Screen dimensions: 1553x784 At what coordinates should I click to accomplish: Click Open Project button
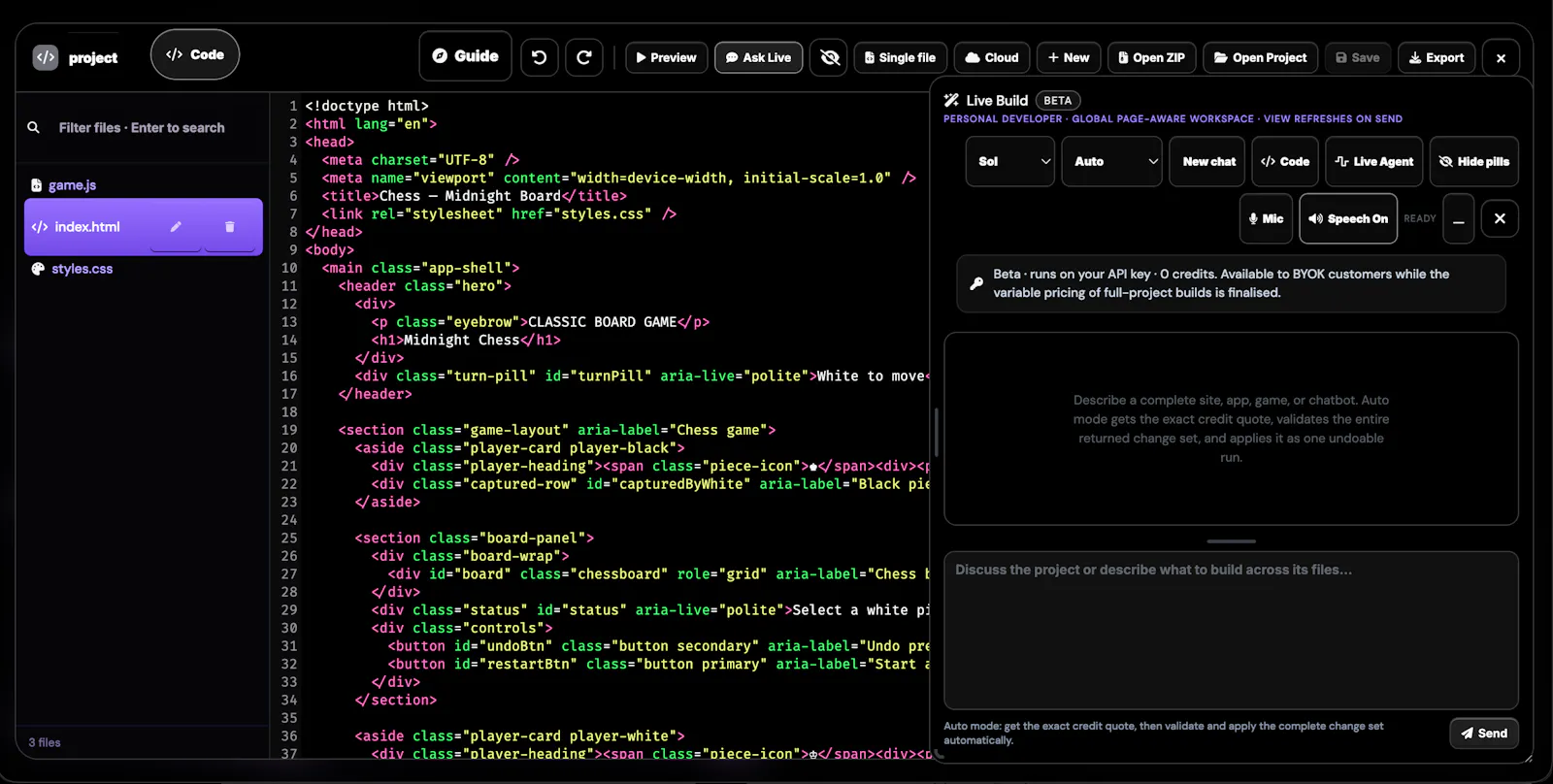1261,57
